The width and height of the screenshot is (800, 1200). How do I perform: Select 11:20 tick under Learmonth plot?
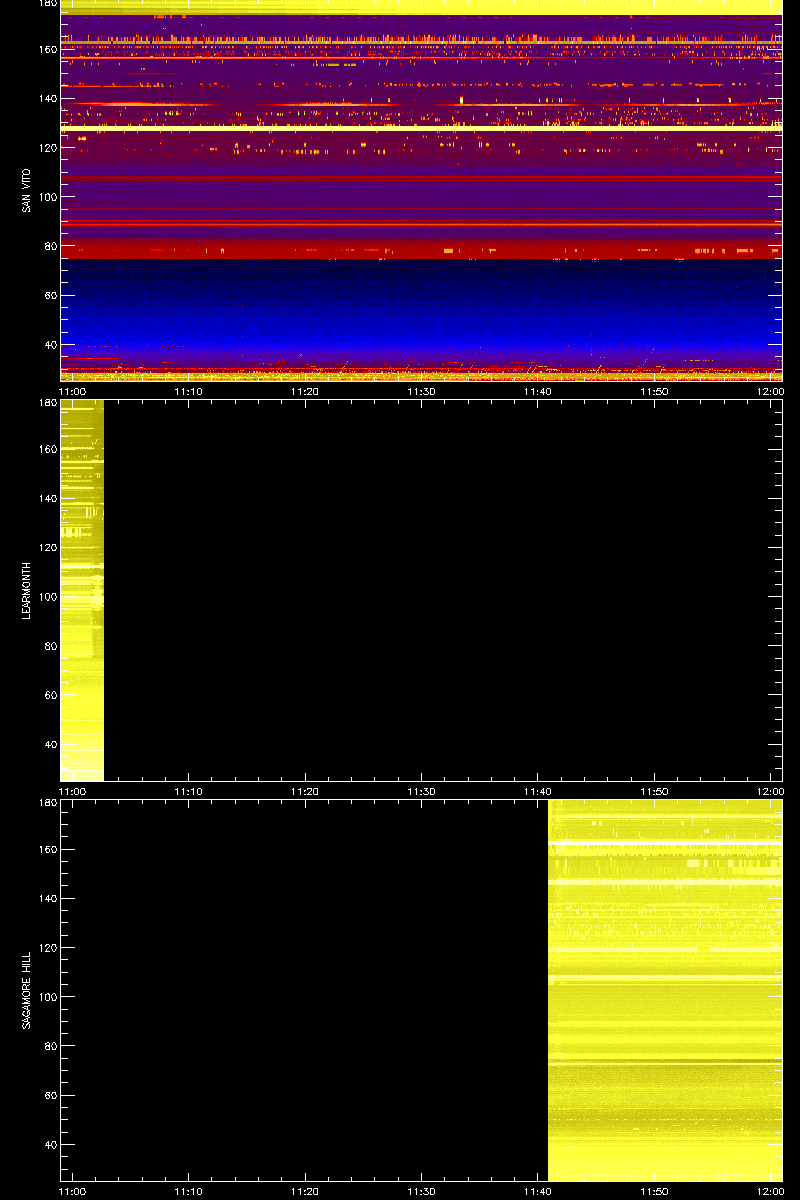(305, 791)
